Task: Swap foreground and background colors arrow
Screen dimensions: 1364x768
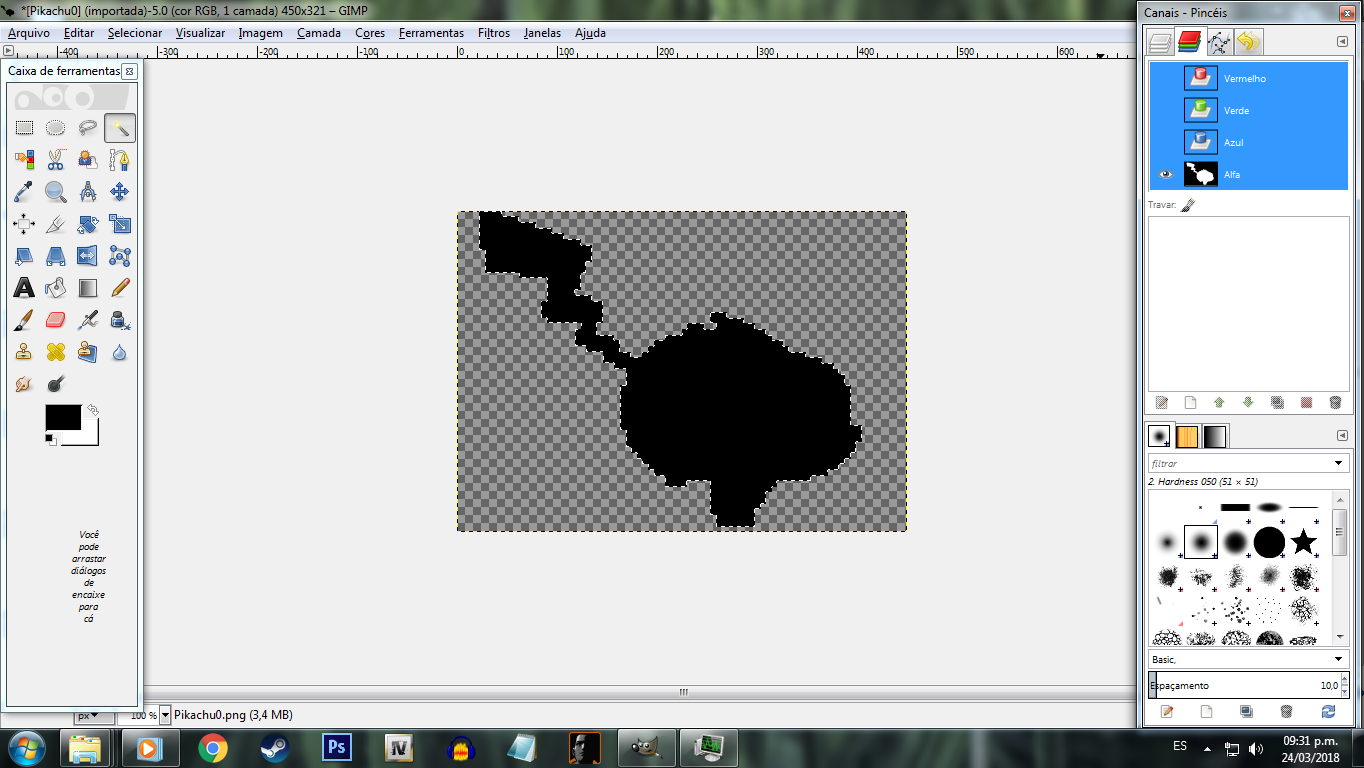Action: 93,409
